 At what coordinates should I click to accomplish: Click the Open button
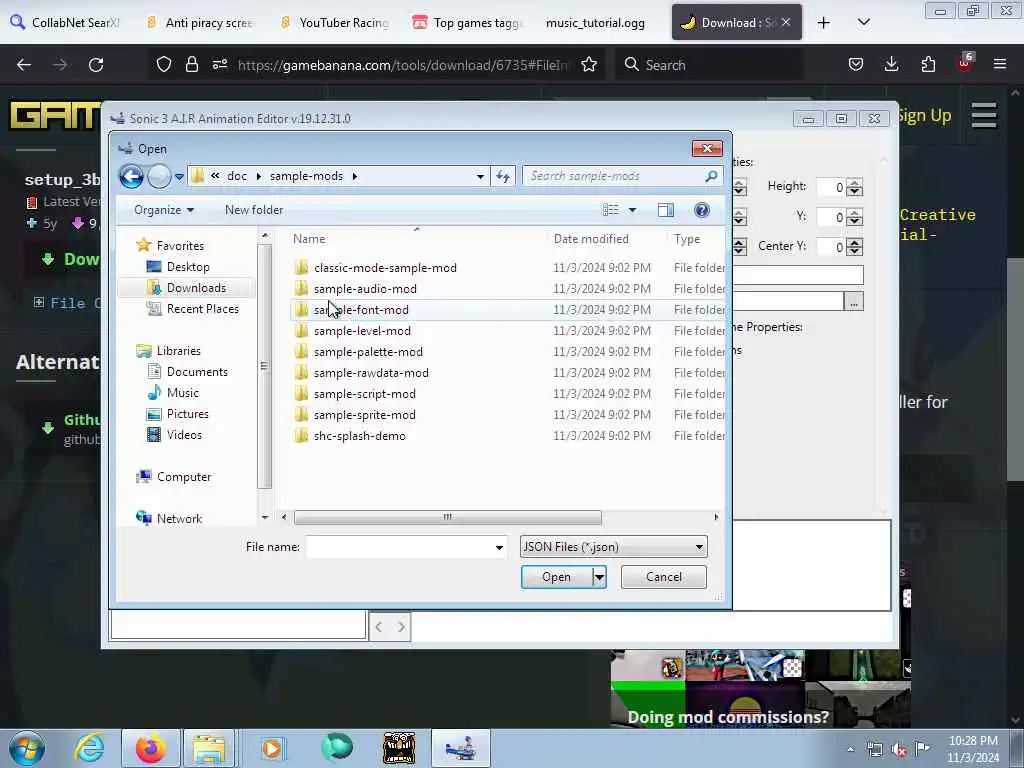tap(556, 577)
